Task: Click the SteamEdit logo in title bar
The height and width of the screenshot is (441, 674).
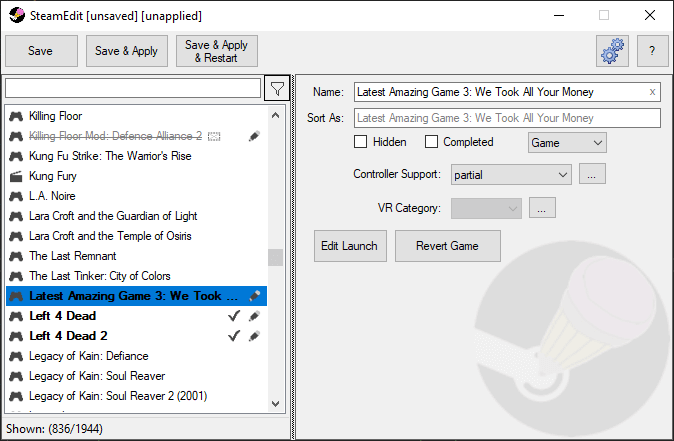Action: coord(17,15)
